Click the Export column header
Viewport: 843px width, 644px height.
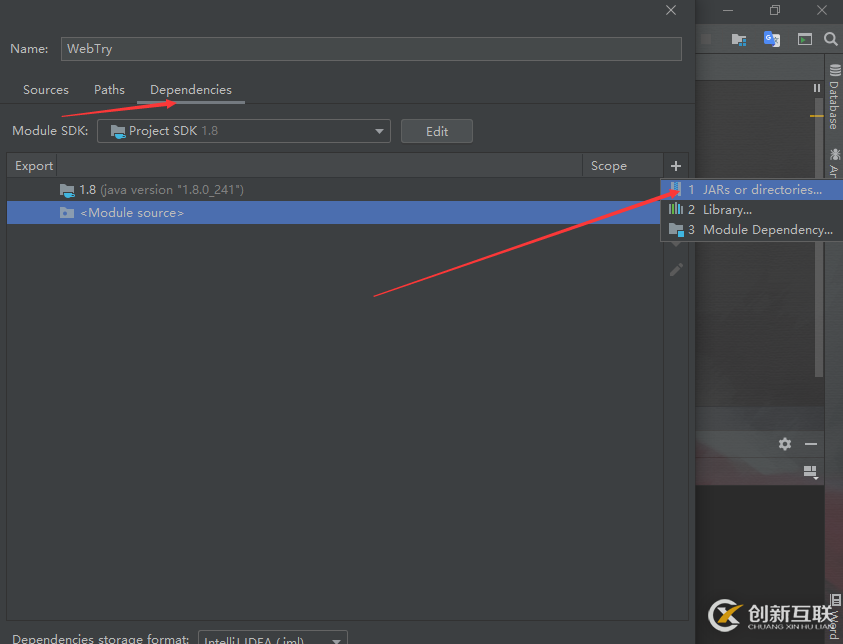tap(34, 166)
